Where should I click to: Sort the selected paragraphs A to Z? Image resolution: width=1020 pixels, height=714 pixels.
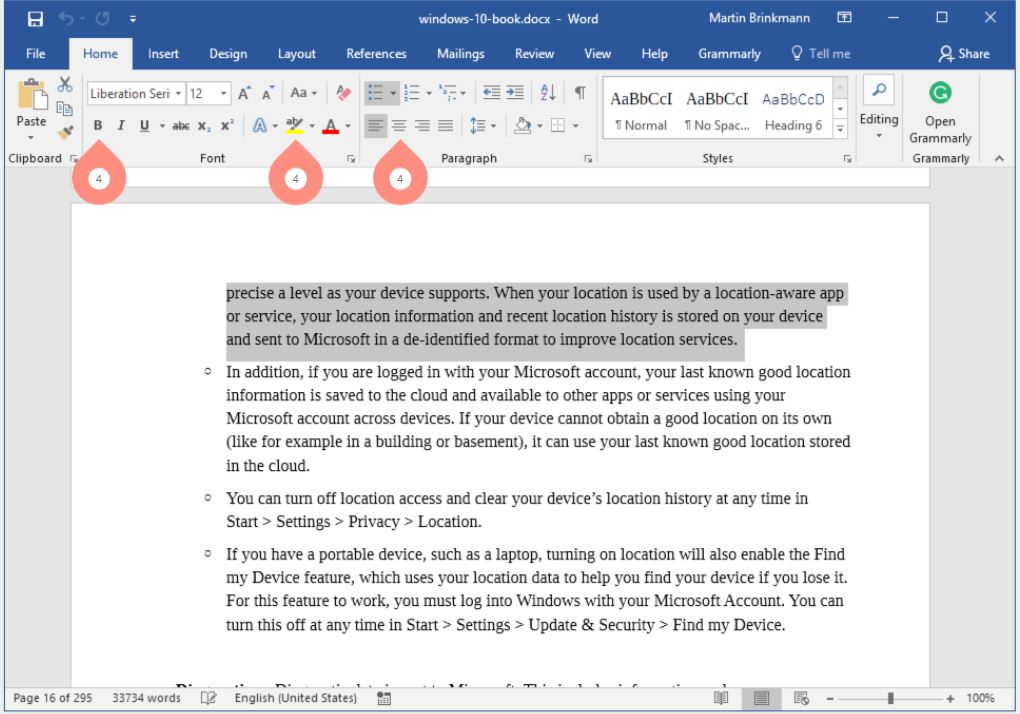click(x=547, y=93)
